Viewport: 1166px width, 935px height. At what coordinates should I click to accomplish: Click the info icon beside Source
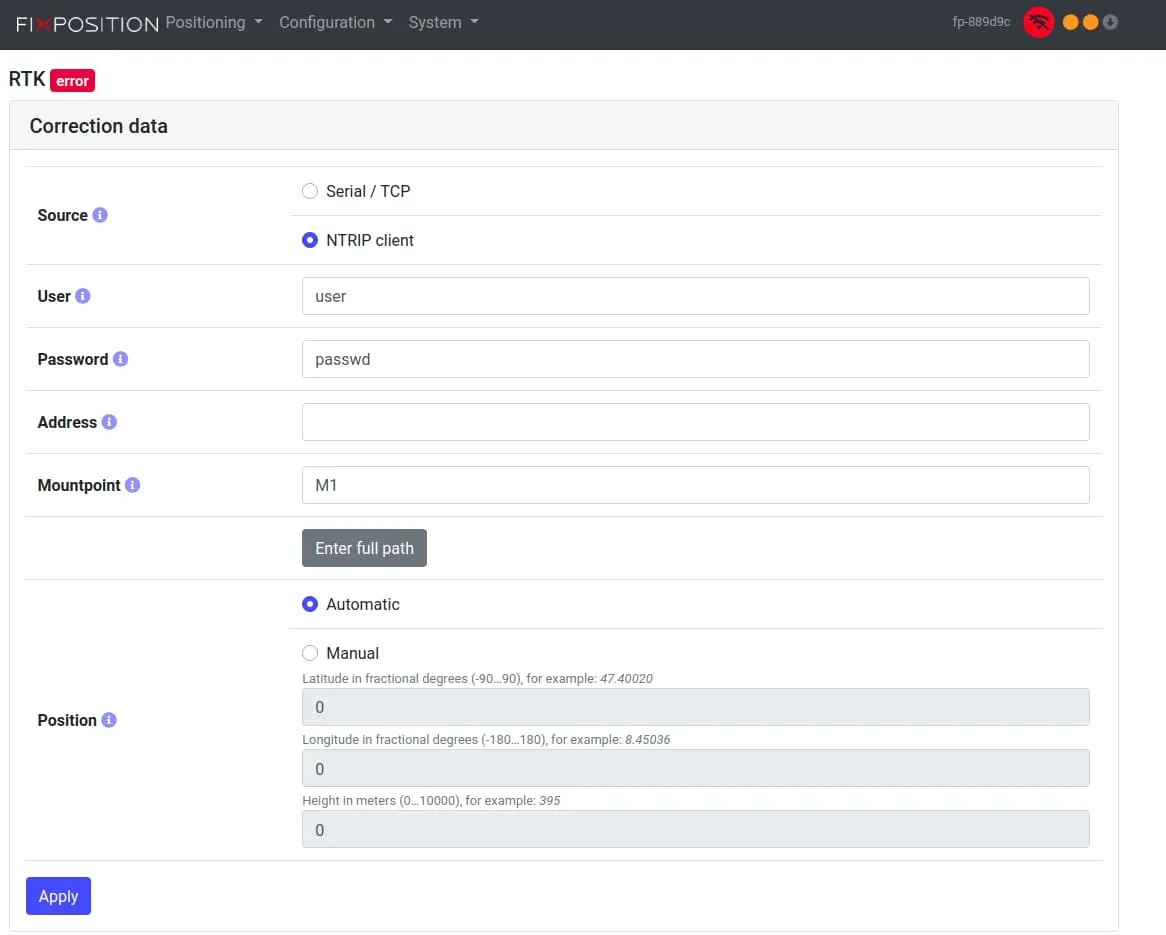(100, 215)
